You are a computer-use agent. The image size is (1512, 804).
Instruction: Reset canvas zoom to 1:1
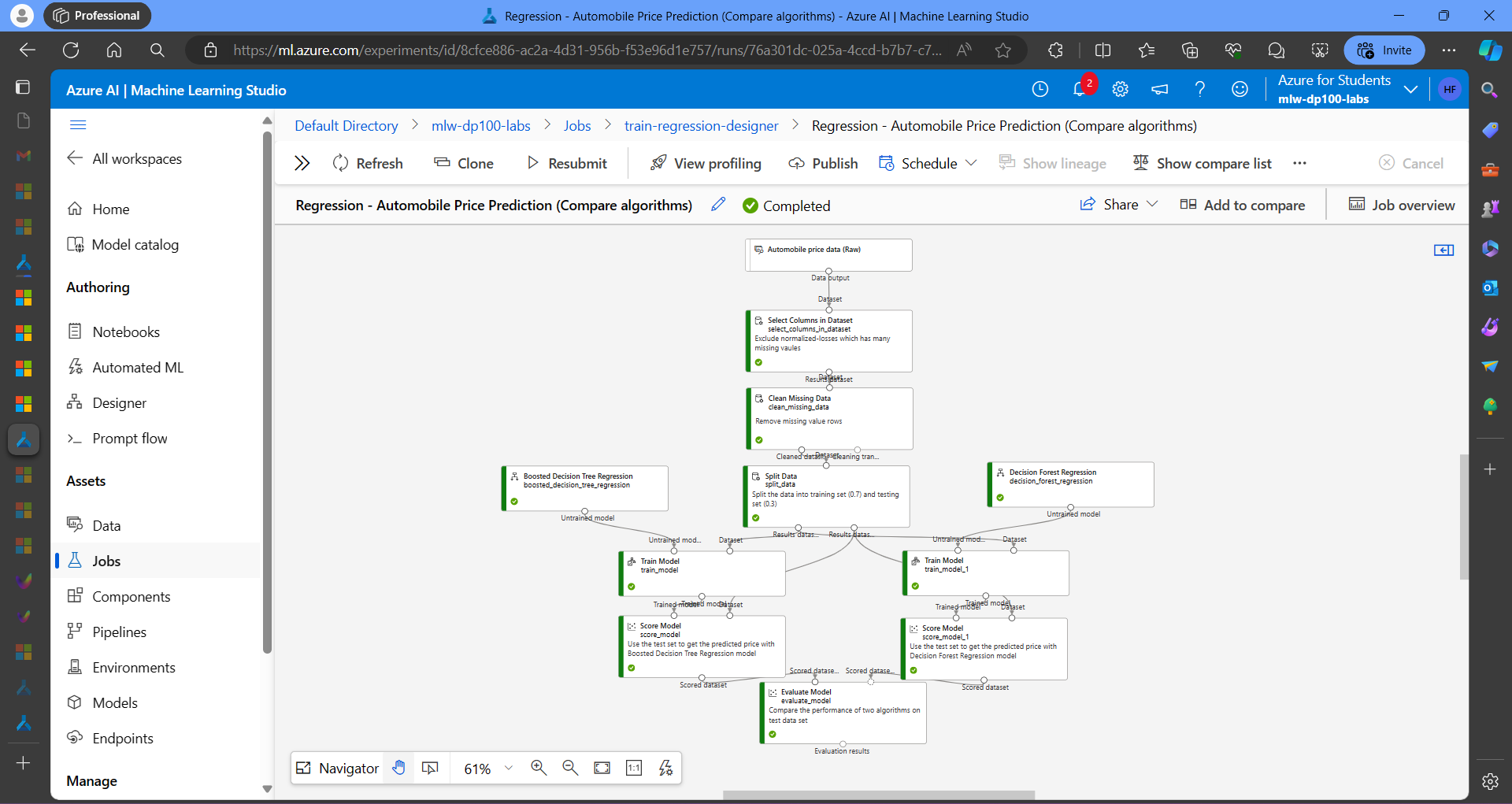[634, 768]
